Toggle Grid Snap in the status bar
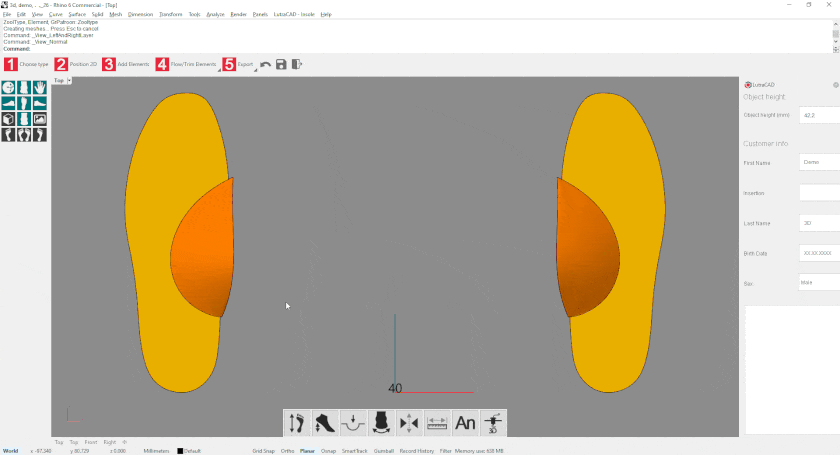The width and height of the screenshot is (840, 455). click(264, 451)
